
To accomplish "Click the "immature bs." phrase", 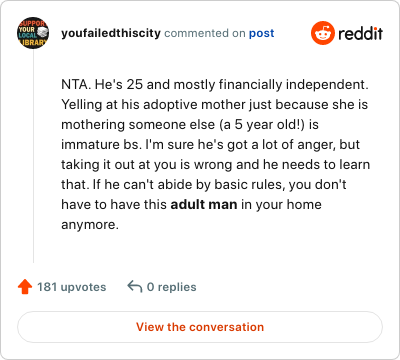I will 101,144.
